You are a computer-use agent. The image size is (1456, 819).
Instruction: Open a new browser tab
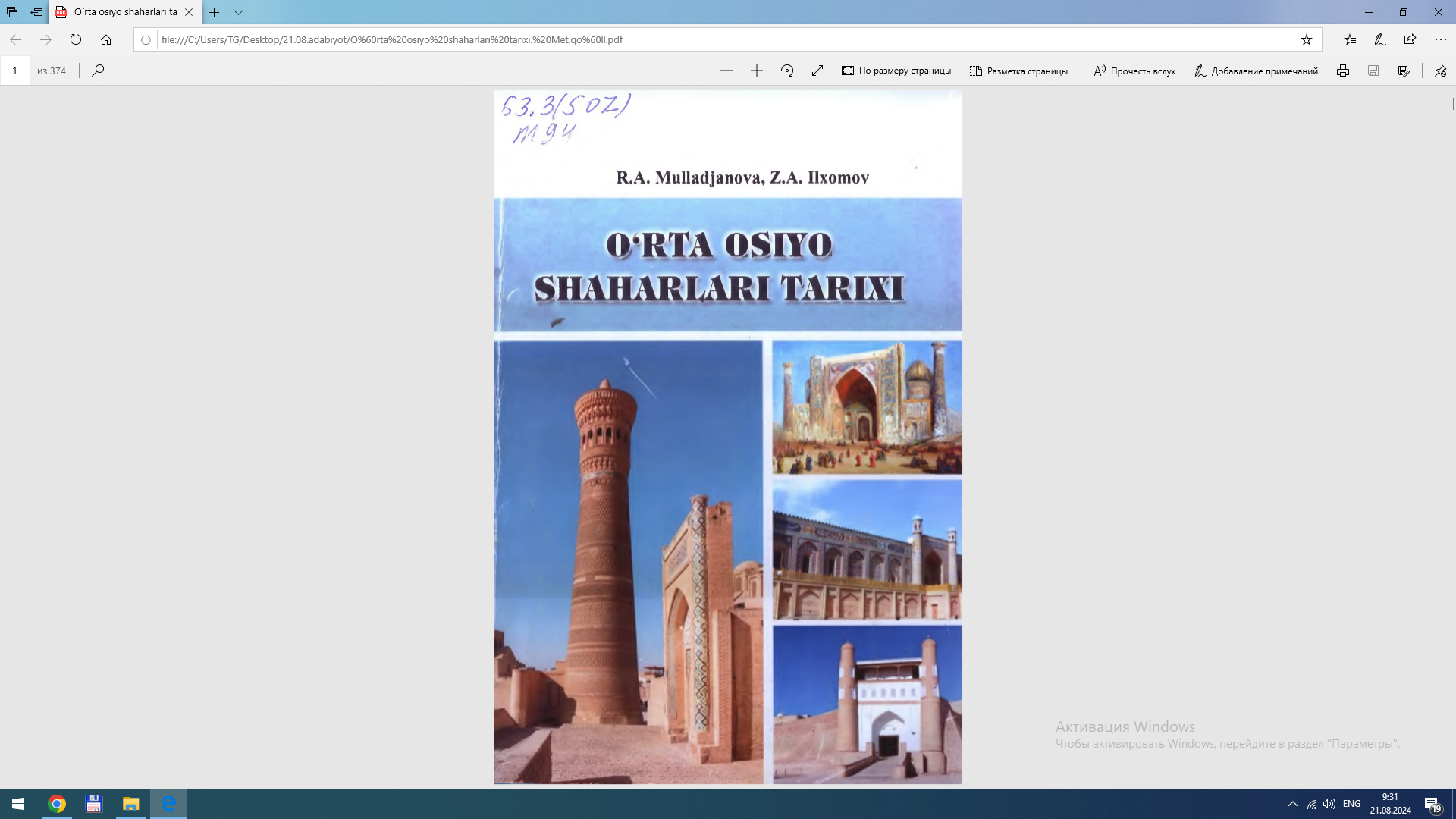[x=216, y=12]
